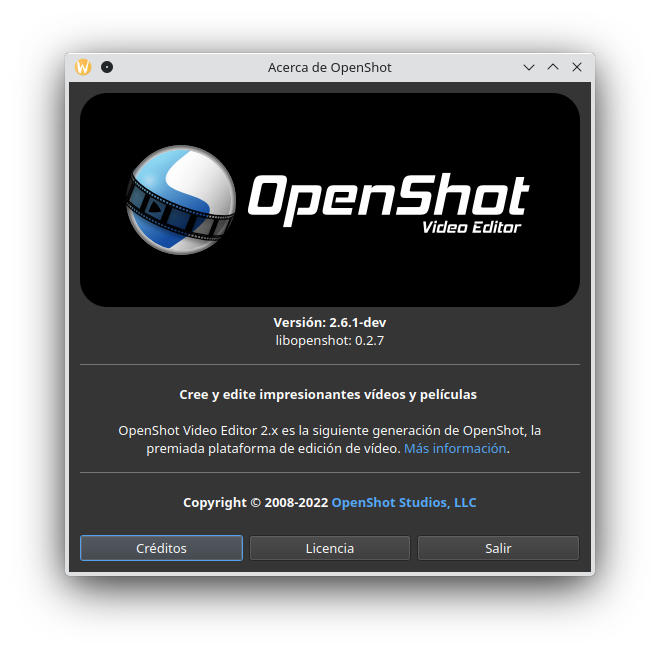Screen dimensions: 660x653
Task: Click the 'Cree y edite impresionantes vídeos' heading
Action: click(328, 394)
